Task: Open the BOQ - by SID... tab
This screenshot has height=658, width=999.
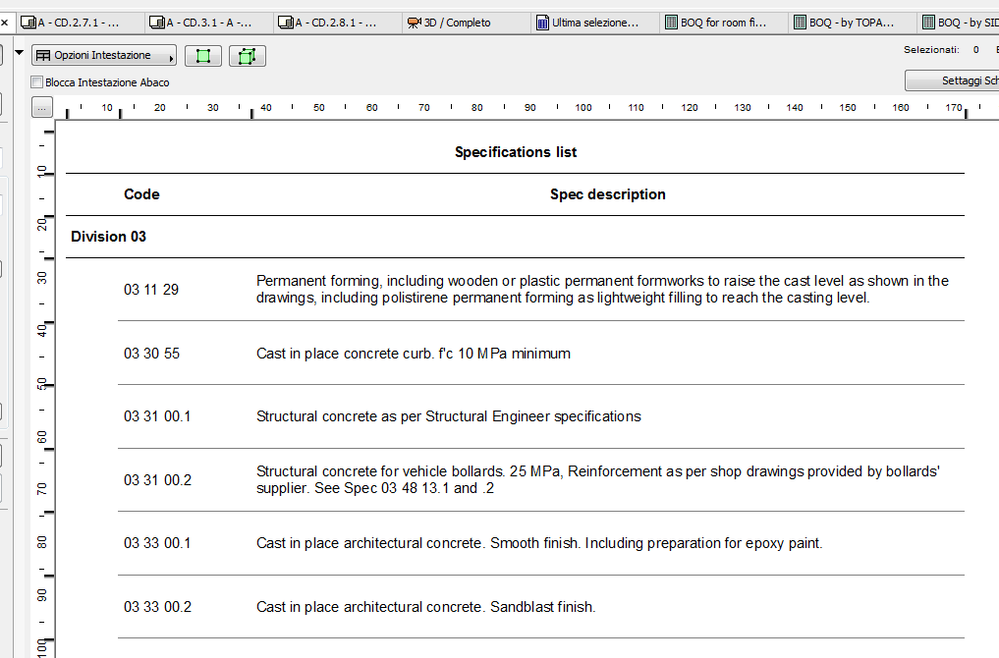Action: [x=959, y=23]
